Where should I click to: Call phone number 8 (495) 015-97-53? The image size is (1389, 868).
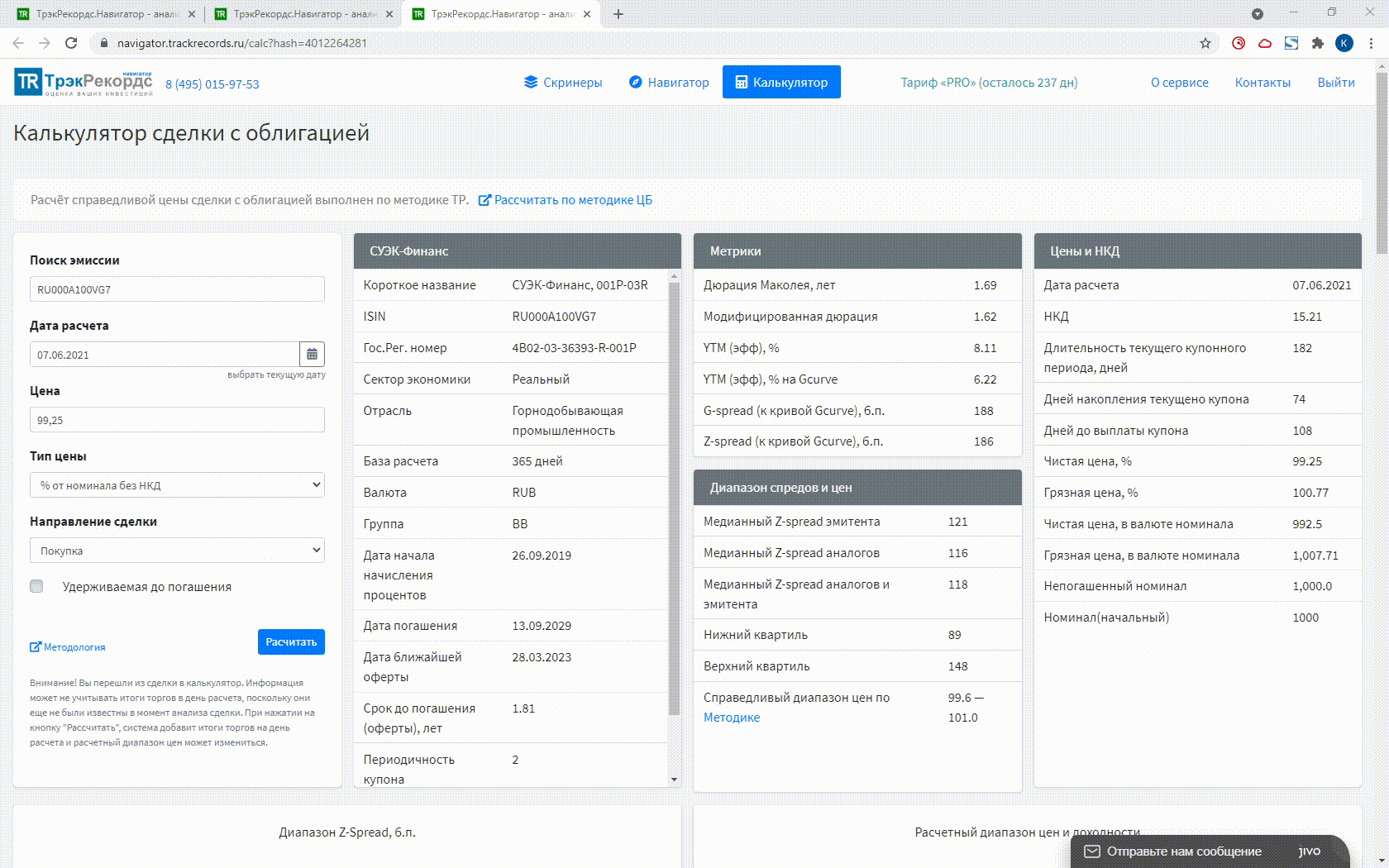[x=212, y=84]
